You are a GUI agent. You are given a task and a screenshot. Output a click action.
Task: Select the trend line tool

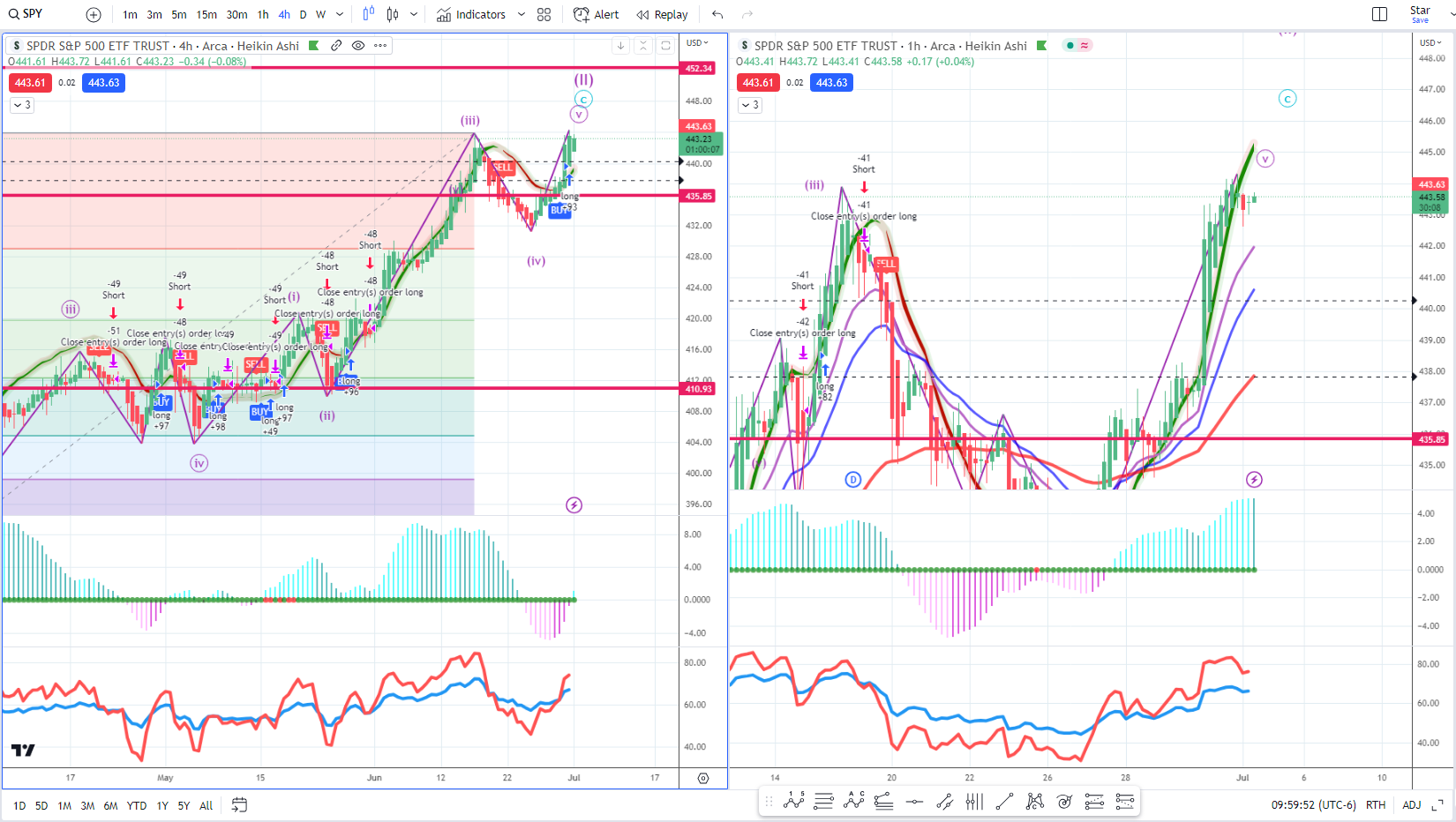click(x=1004, y=801)
